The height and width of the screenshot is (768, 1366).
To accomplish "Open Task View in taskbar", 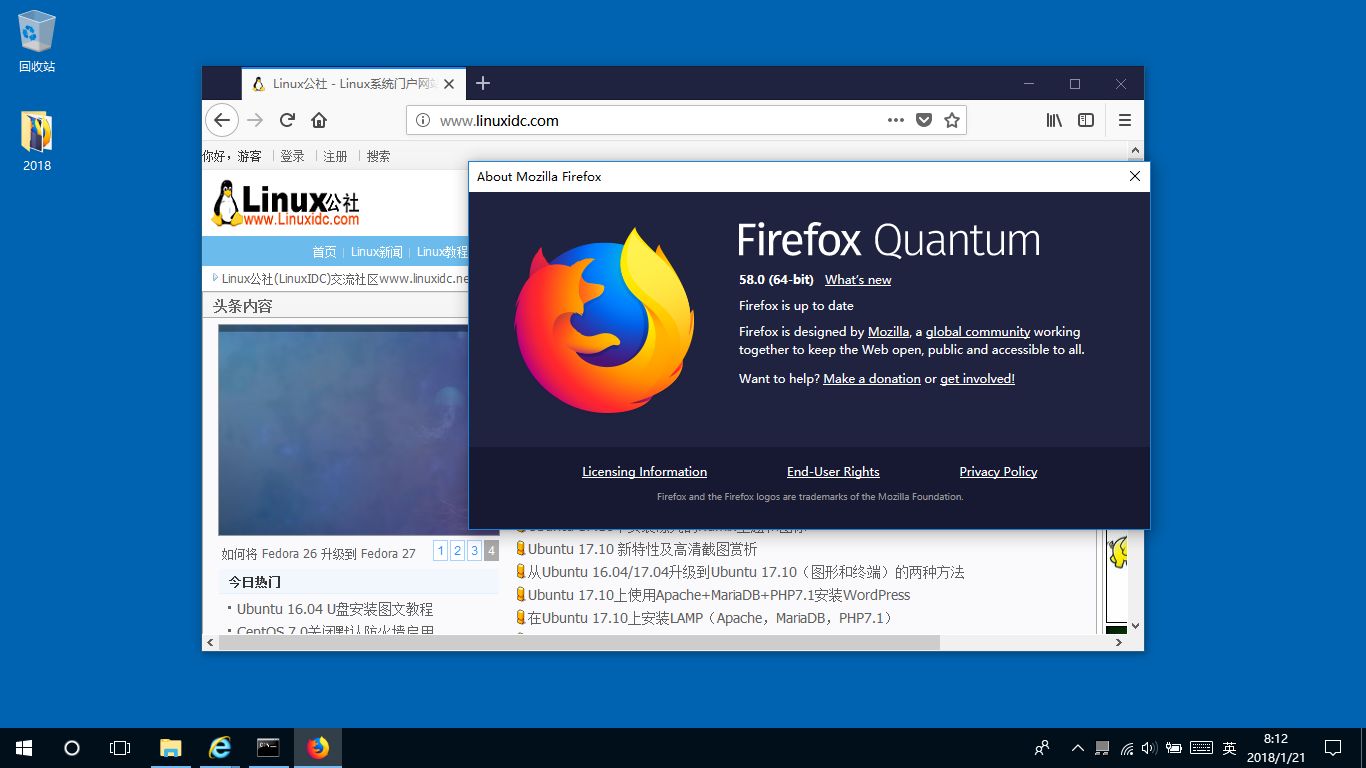I will click(120, 747).
